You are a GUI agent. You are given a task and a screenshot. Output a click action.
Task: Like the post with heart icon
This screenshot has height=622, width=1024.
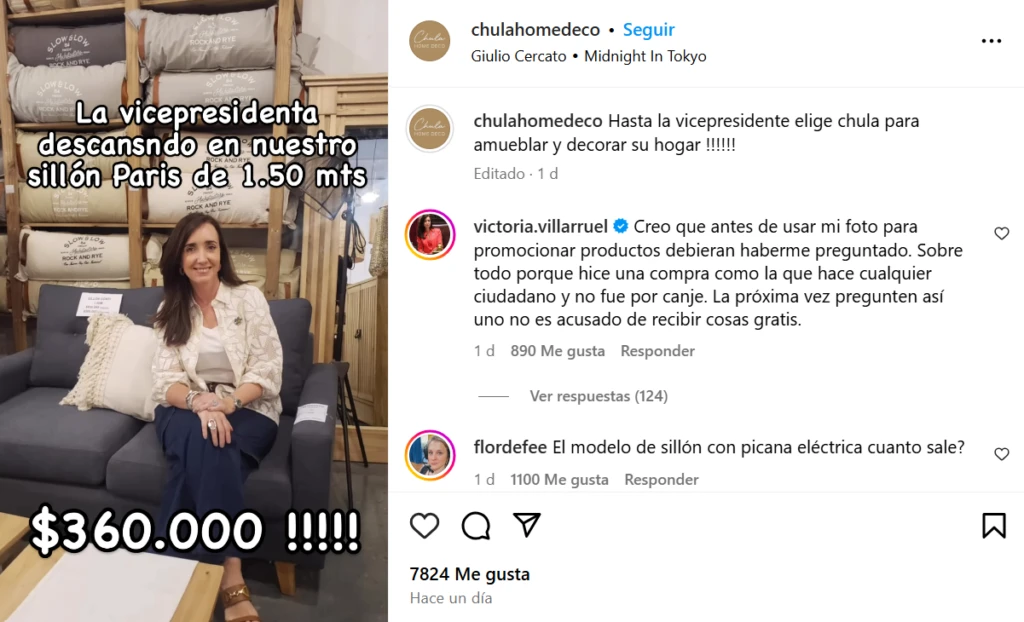click(x=424, y=525)
